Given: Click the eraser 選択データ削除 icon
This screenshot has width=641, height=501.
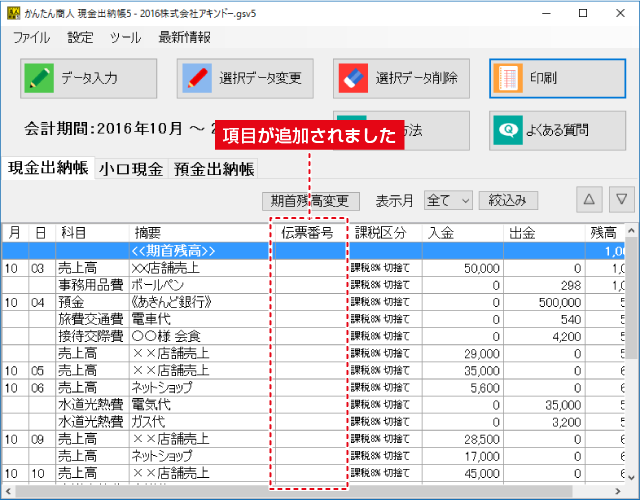Looking at the screenshot, I should 353,77.
